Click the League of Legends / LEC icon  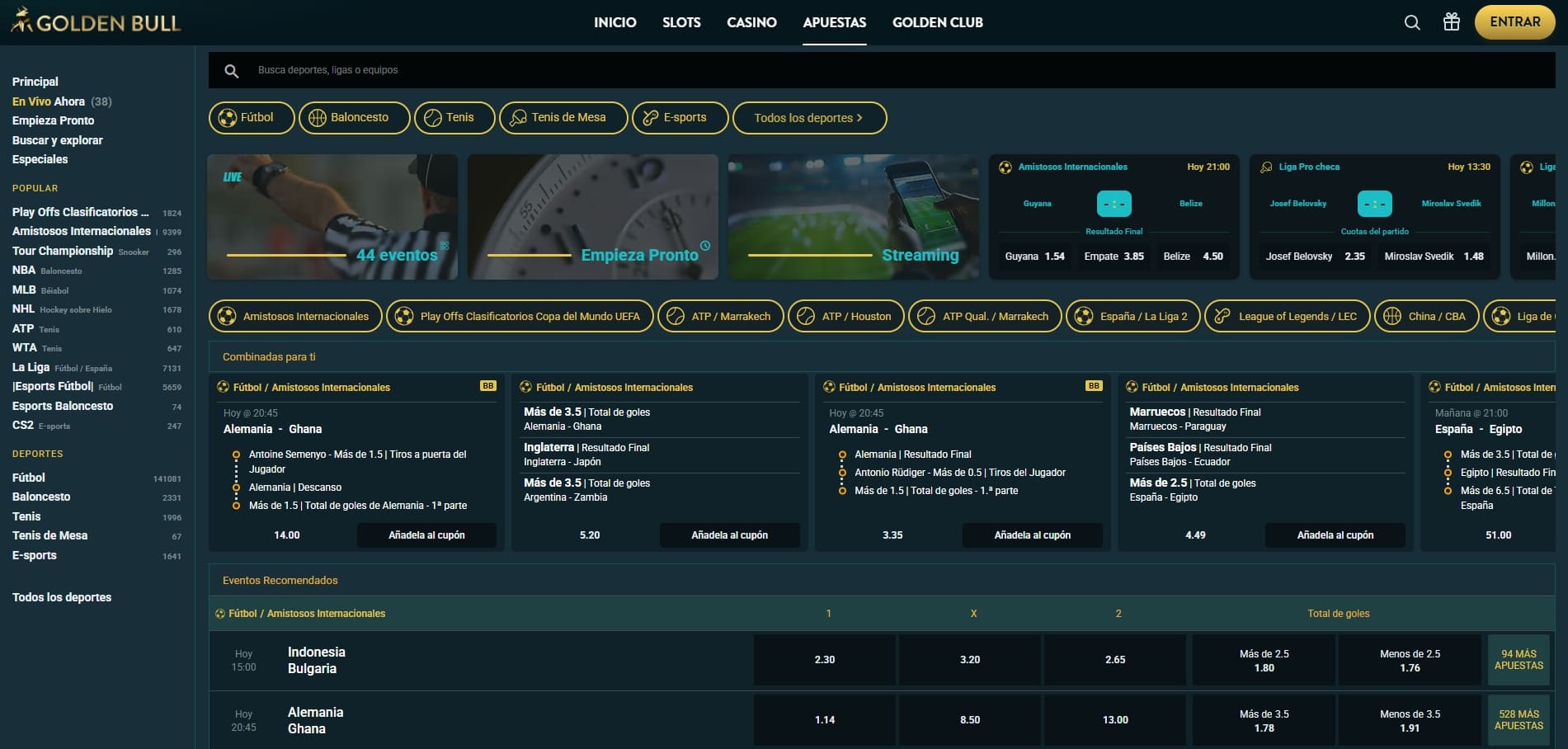pyautogui.click(x=1220, y=316)
